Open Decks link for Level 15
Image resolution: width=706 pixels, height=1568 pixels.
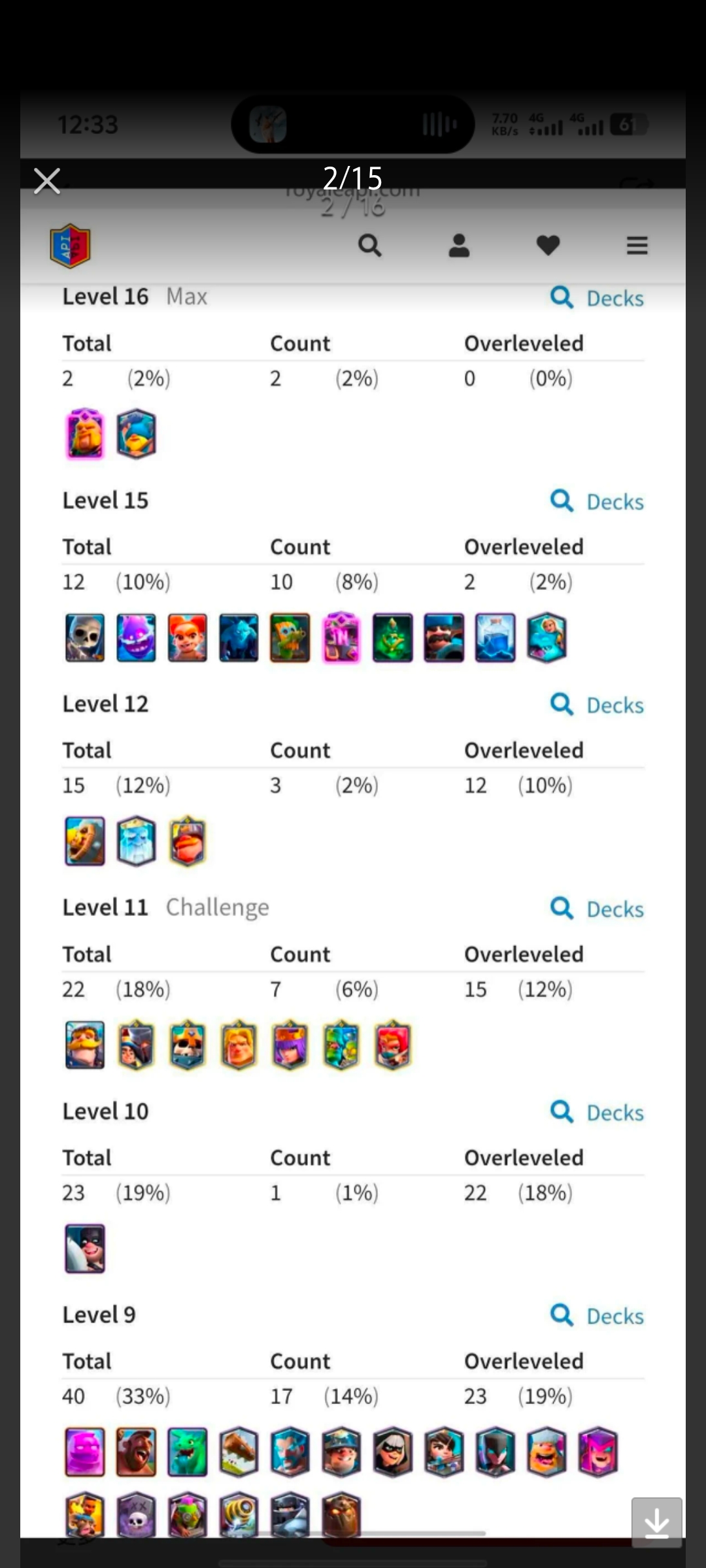(x=597, y=502)
